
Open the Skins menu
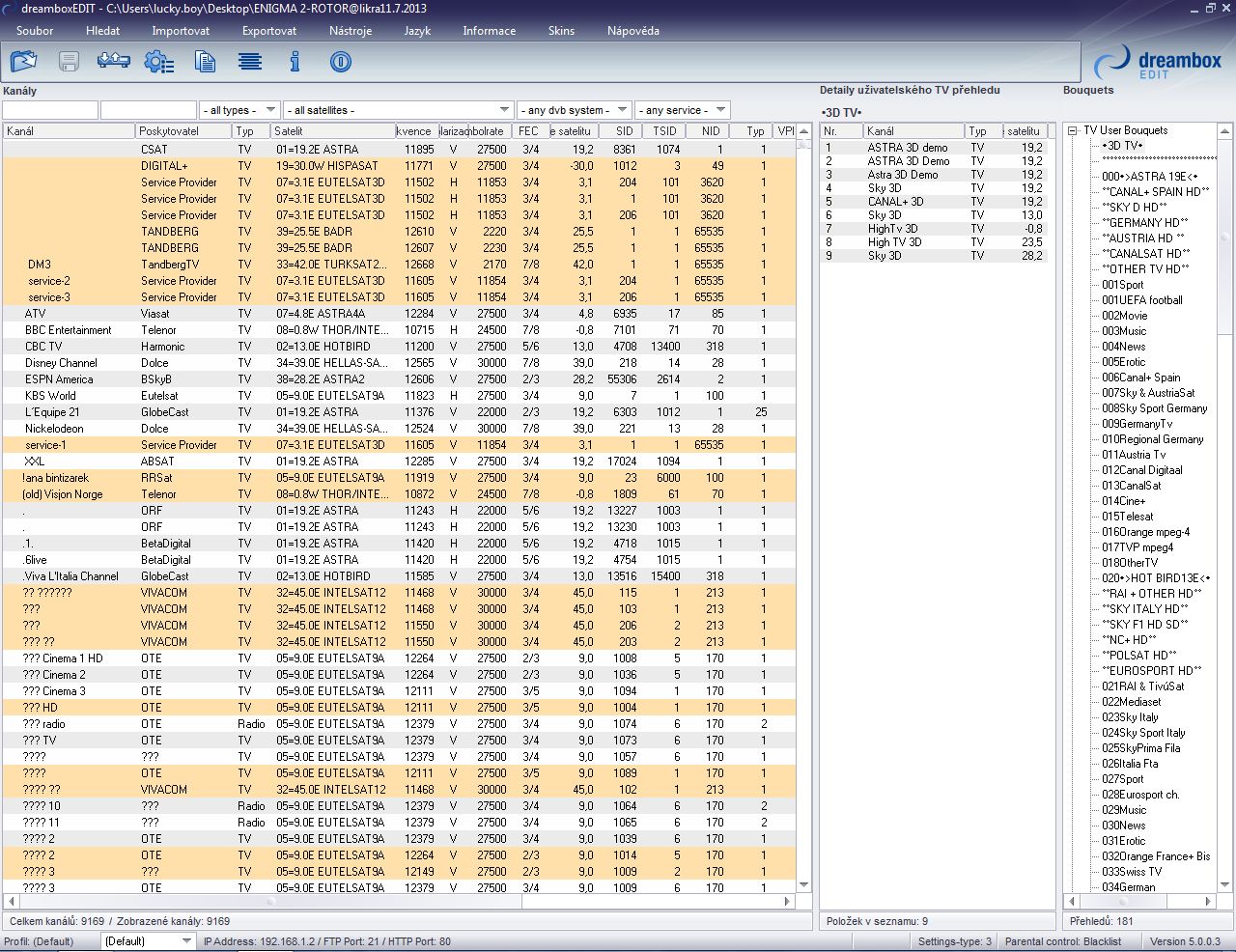pyautogui.click(x=561, y=31)
